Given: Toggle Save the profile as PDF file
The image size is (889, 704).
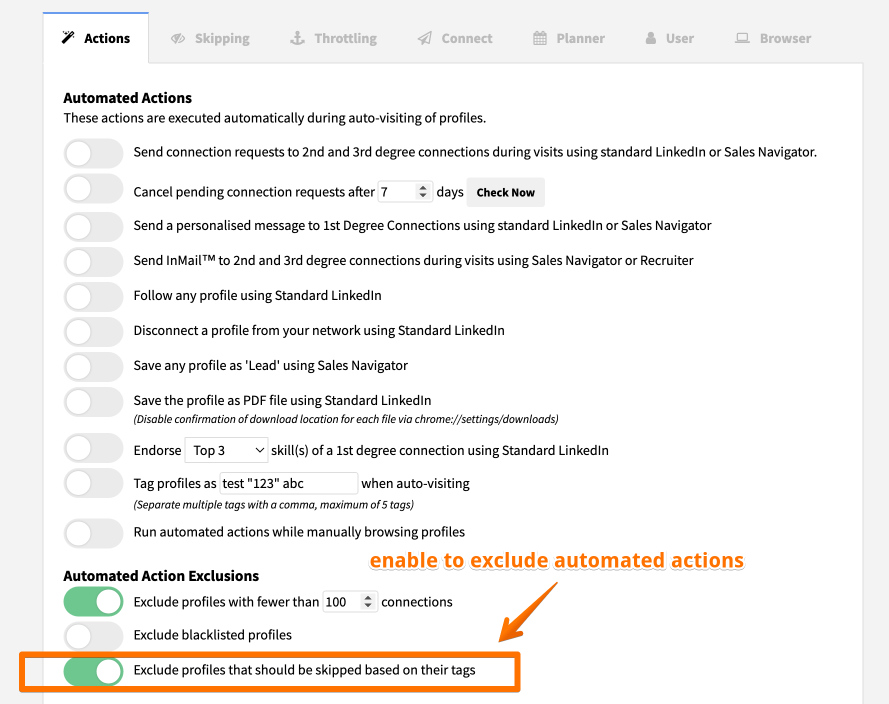Looking at the screenshot, I should click(94, 402).
